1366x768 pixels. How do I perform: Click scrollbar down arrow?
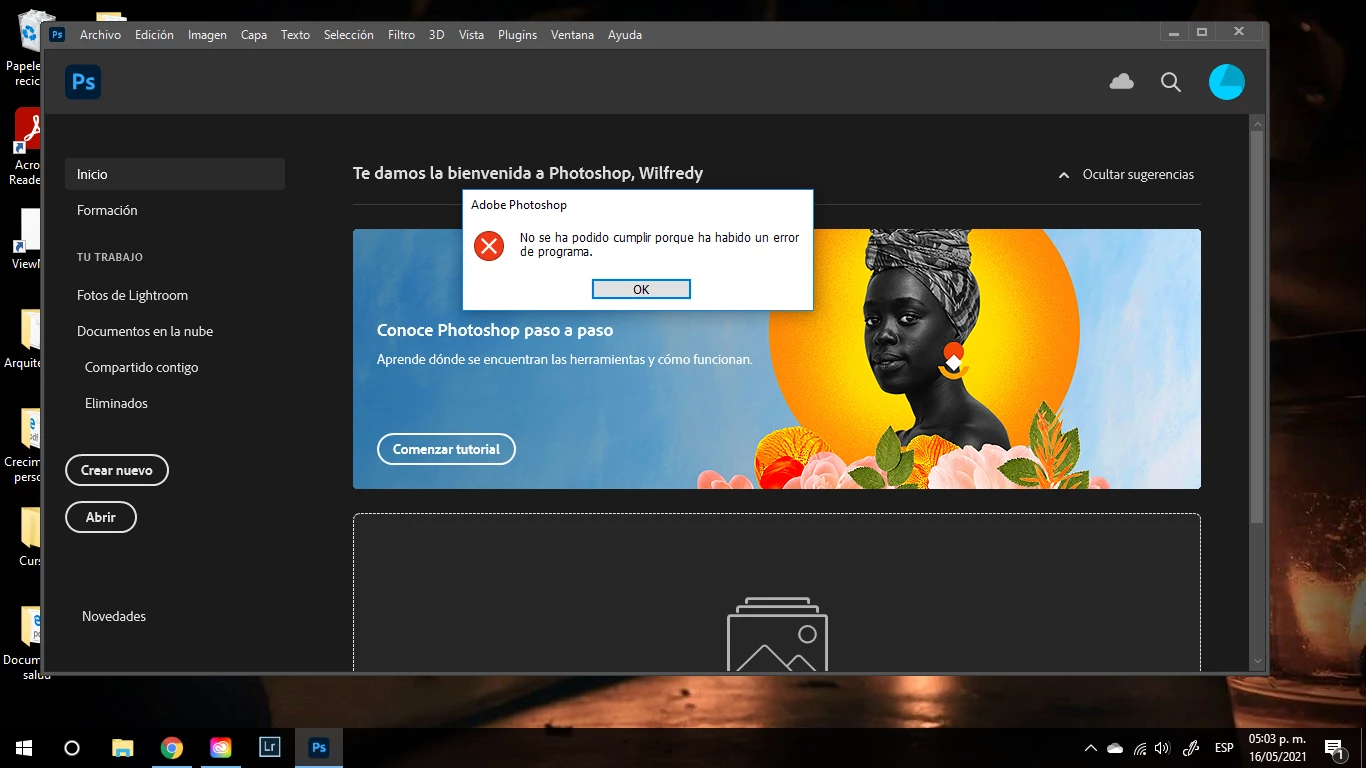coord(1258,662)
